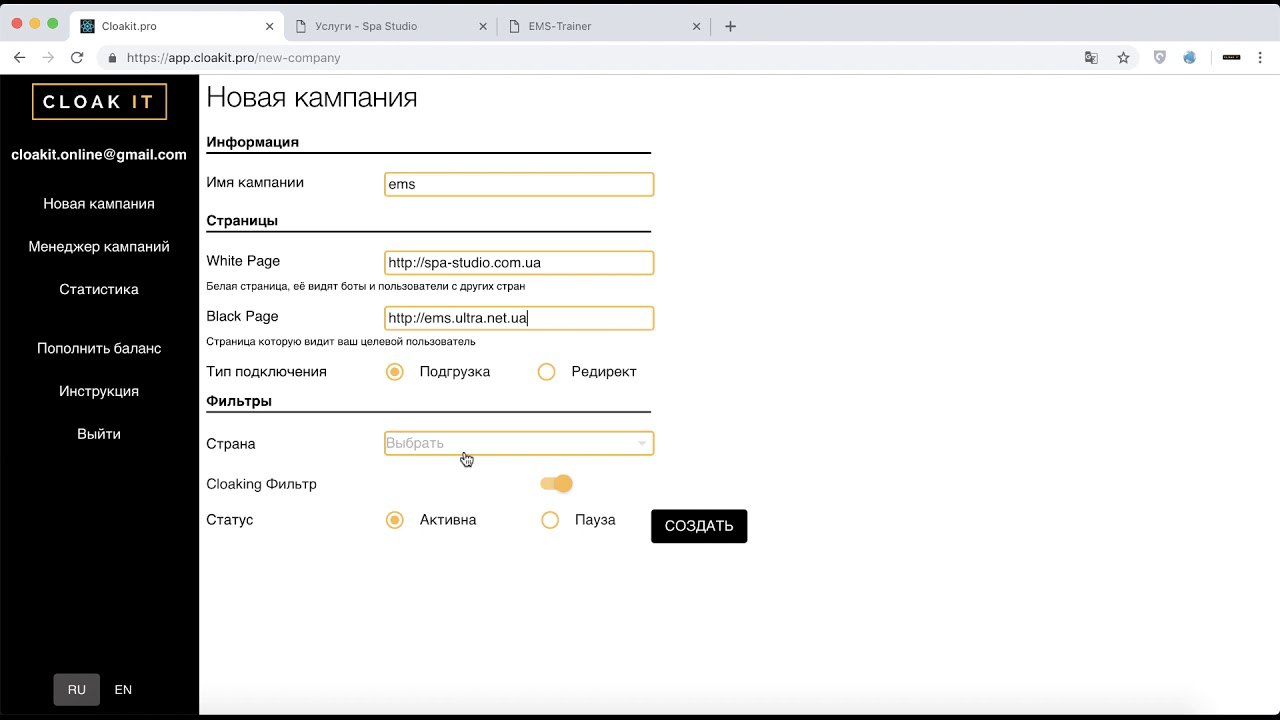Open Пополнить баланс in sidebar
Screen dimensions: 1280x720
pos(99,349)
